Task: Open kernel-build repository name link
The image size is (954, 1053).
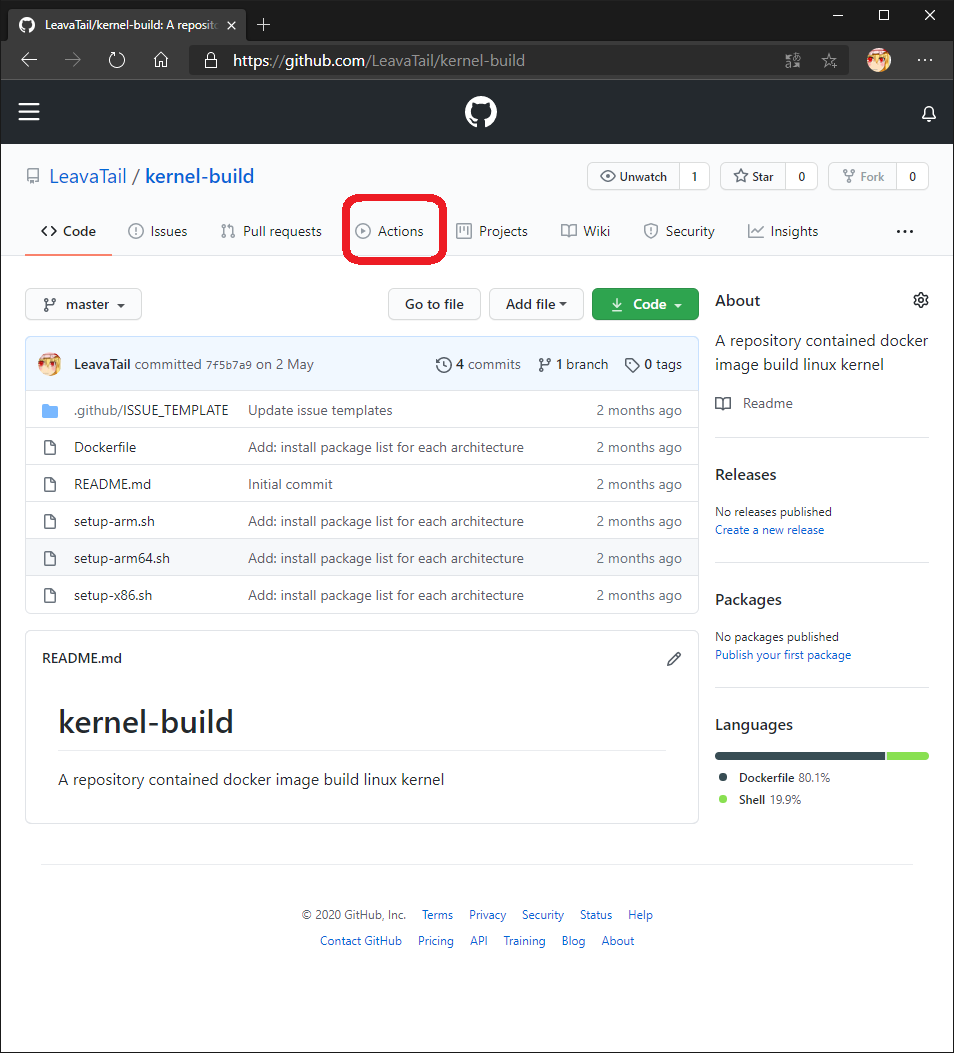Action: 199,176
